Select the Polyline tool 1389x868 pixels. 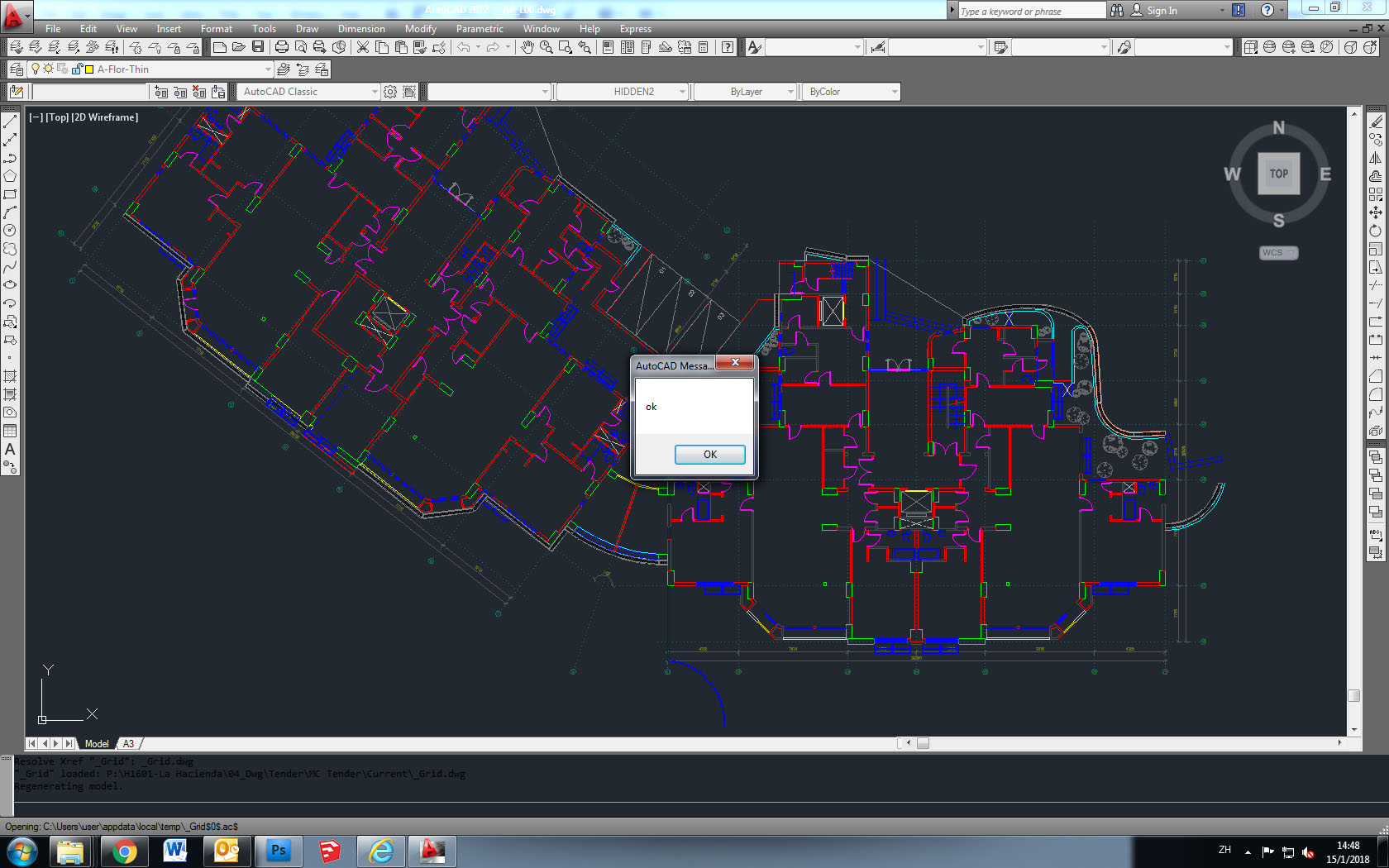click(11, 159)
